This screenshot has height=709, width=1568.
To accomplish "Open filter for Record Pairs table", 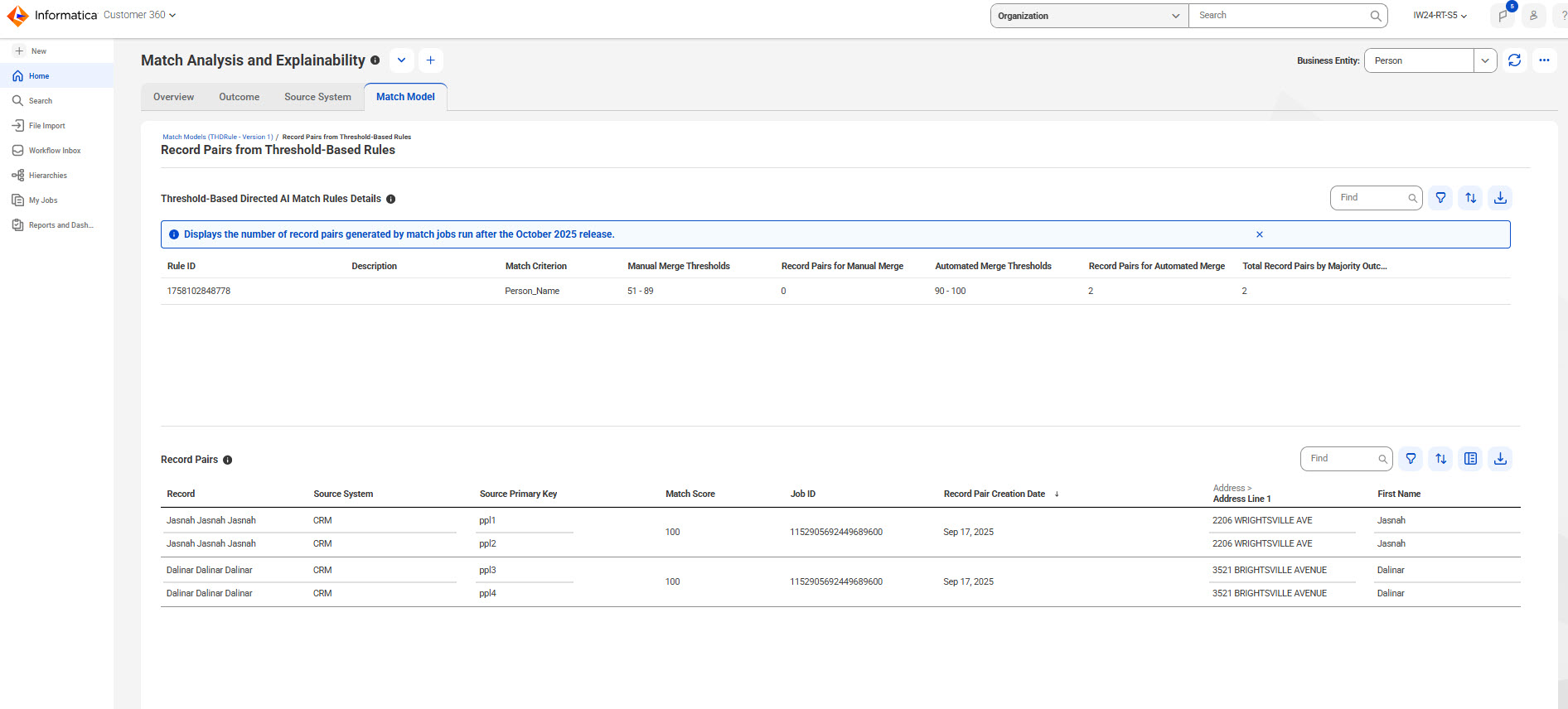I will click(1411, 459).
